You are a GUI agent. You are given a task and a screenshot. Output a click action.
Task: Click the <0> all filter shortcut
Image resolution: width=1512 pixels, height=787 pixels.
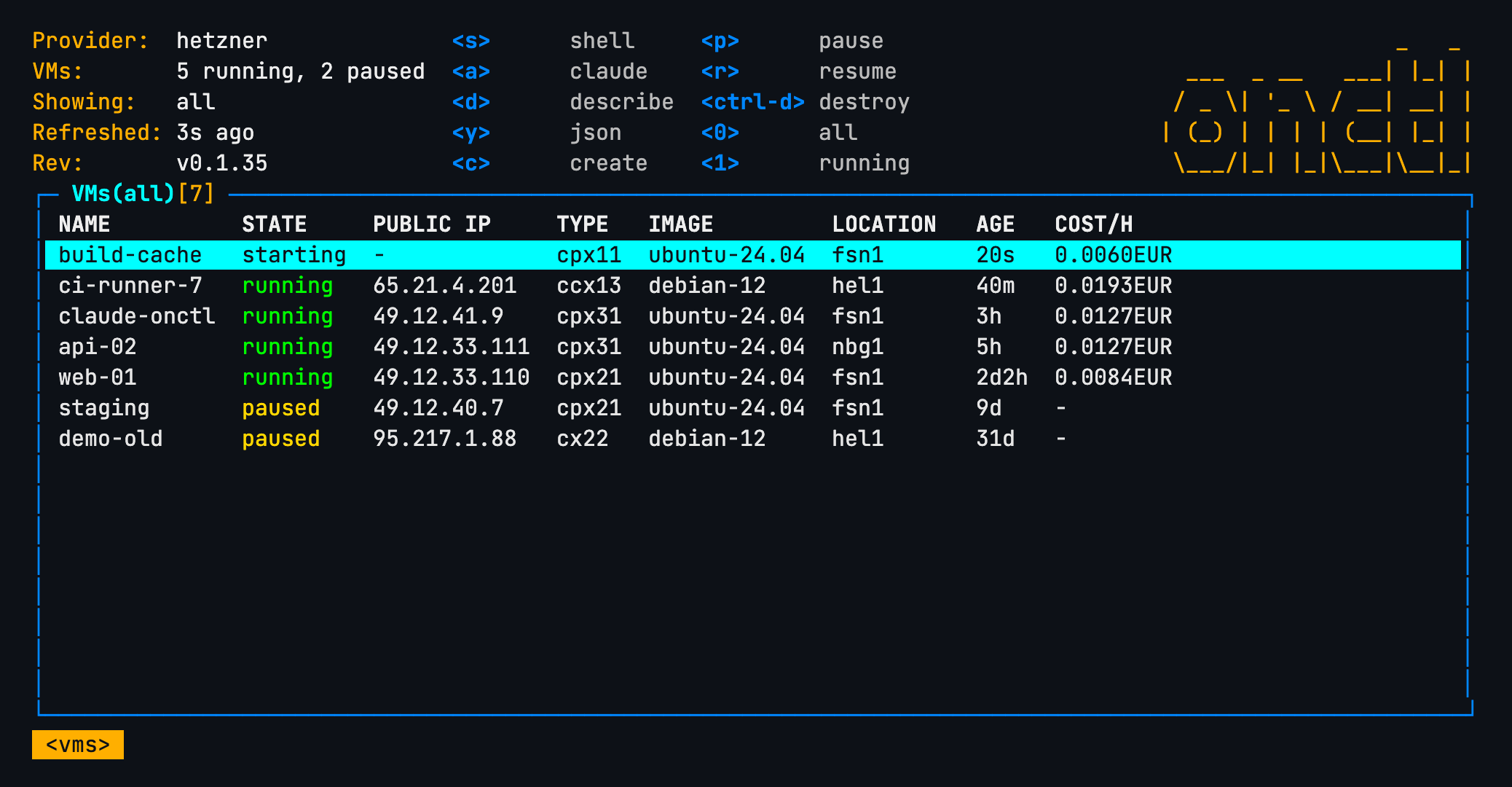coord(720,133)
